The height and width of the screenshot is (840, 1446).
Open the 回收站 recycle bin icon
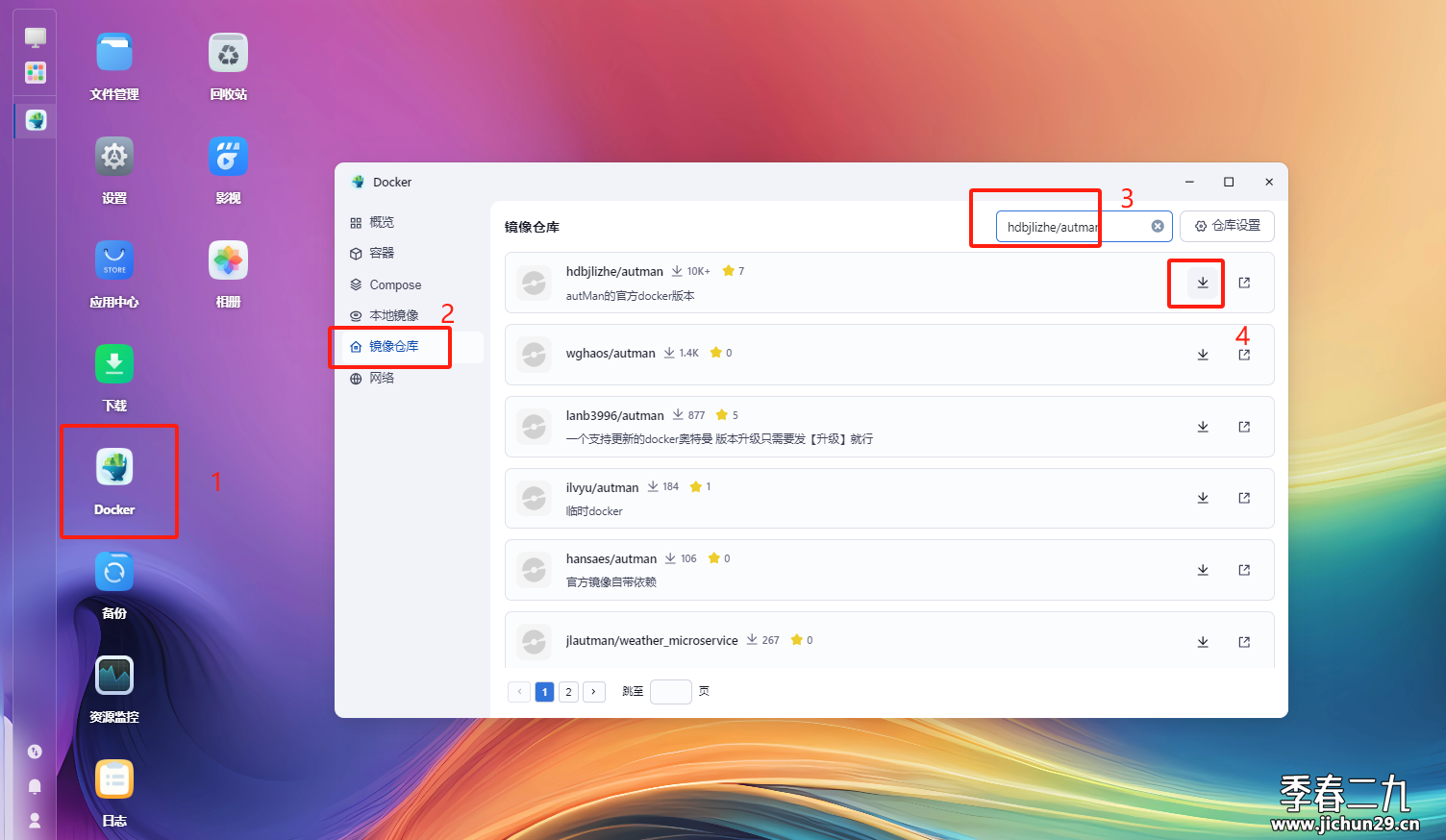[228, 53]
